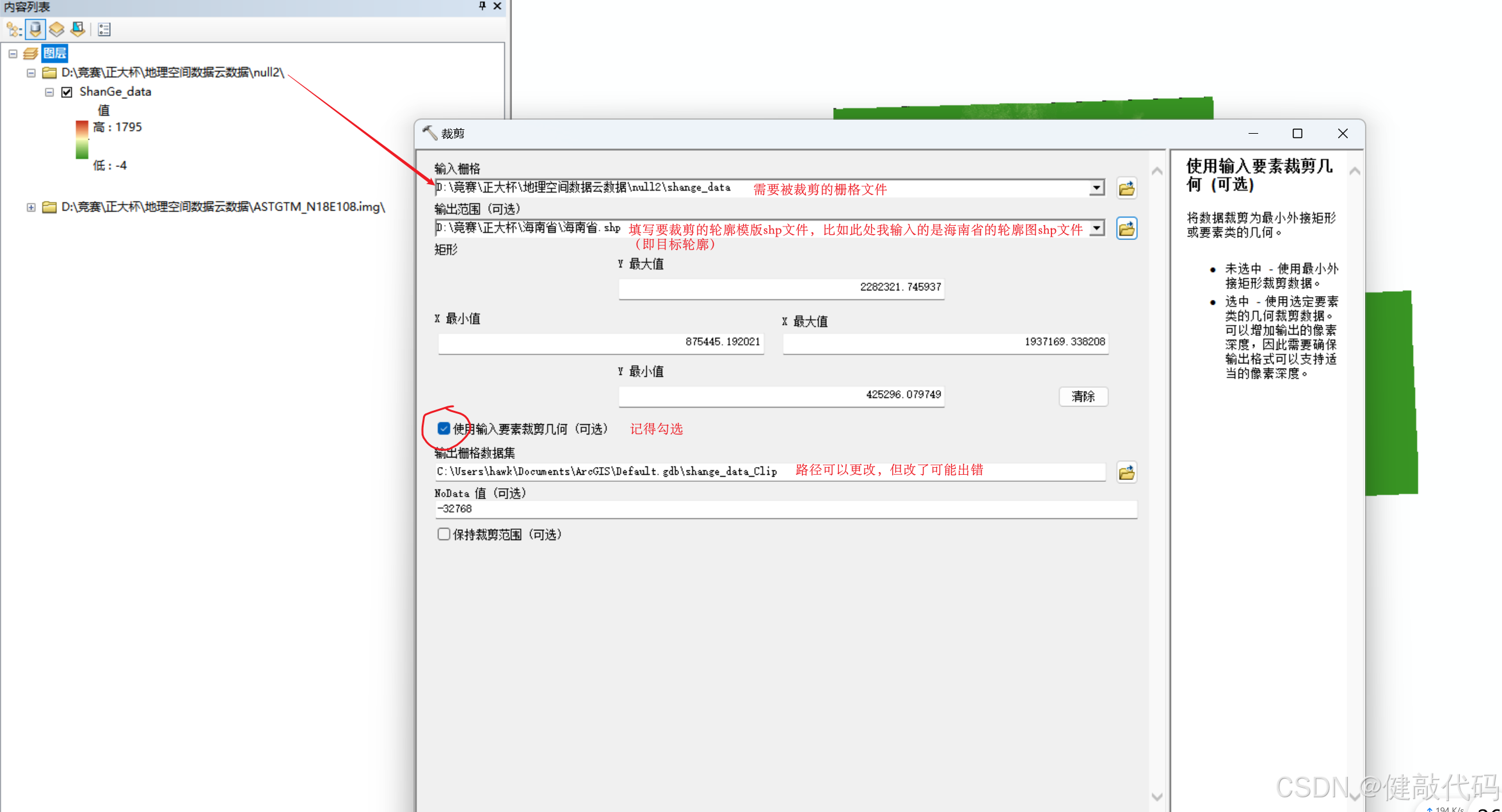Uncheck ShanGe_data layer visibility
This screenshot has height=812, width=1502.
click(67, 92)
